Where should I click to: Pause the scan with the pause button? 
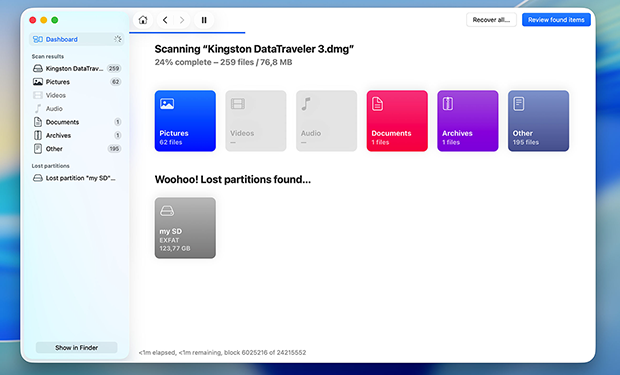204,20
